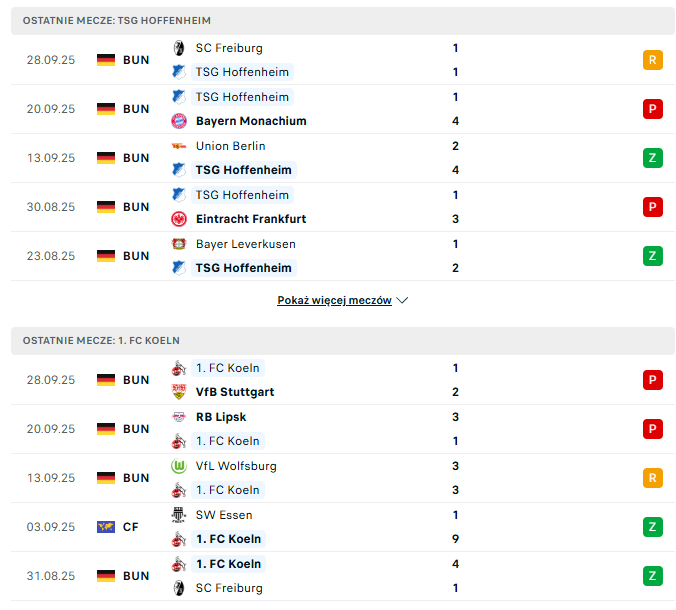Screen dimensions: 676x610
Task: Open the RB Lipsk team name link
Action: [x=221, y=417]
